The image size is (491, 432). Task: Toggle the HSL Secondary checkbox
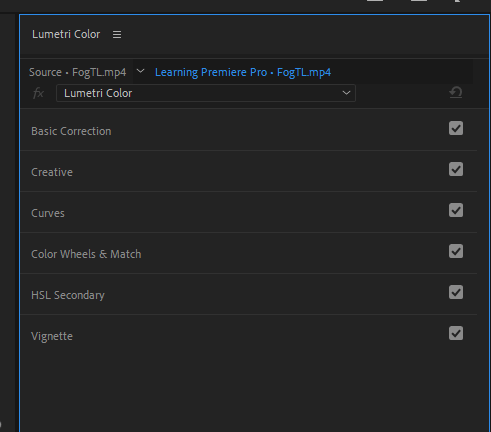pyautogui.click(x=456, y=292)
